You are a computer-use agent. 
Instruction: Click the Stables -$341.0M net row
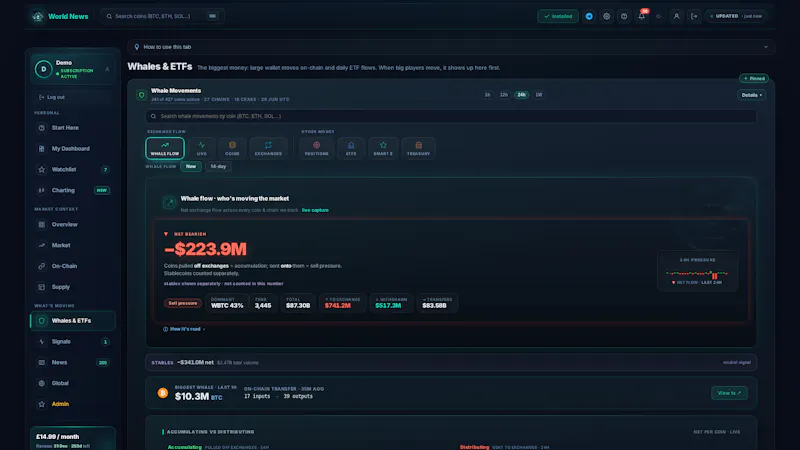click(x=451, y=363)
